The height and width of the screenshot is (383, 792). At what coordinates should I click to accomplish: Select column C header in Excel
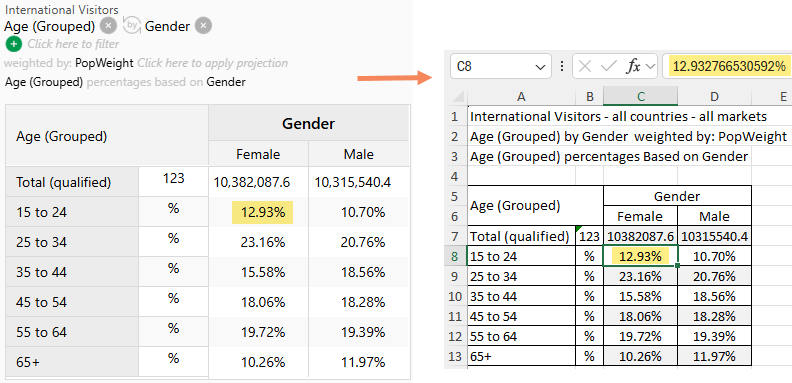[640, 97]
